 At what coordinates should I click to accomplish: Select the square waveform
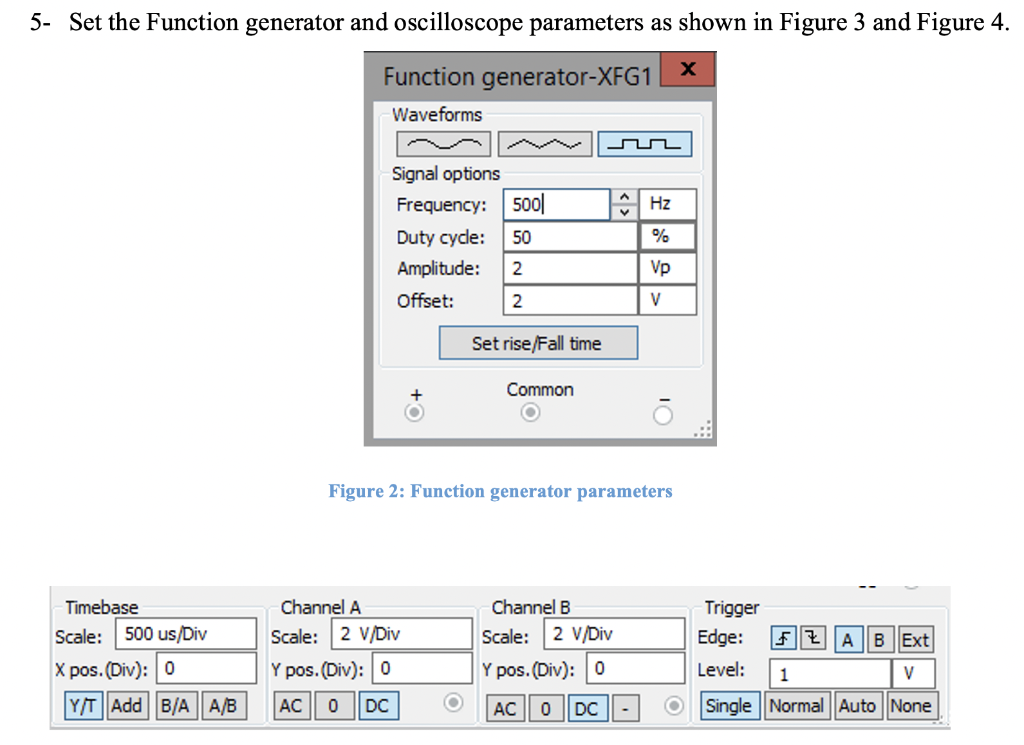coord(645,143)
